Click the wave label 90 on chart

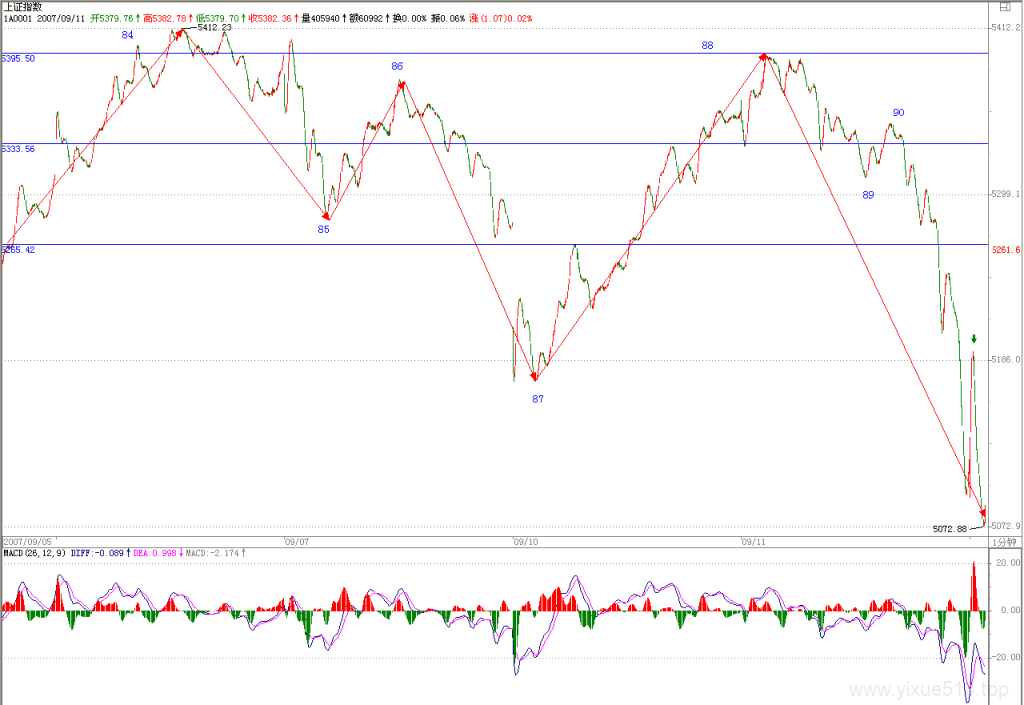[899, 112]
